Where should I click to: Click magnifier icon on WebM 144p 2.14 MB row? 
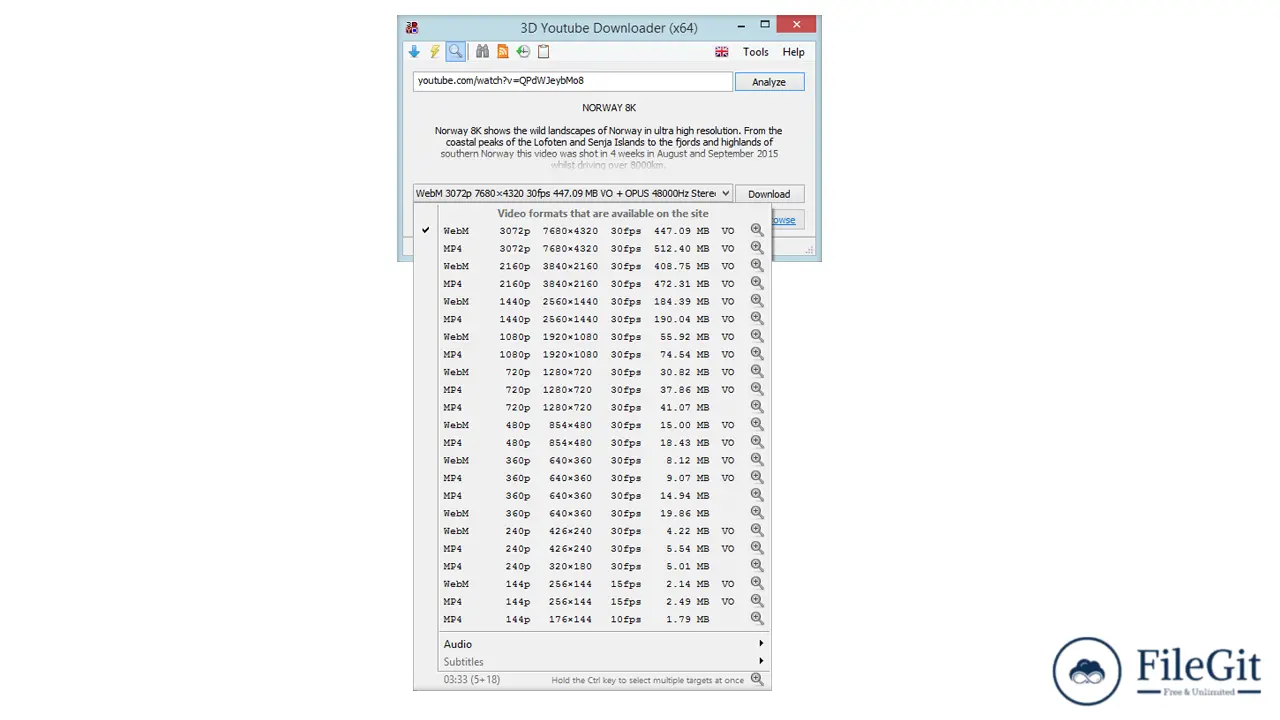757,583
